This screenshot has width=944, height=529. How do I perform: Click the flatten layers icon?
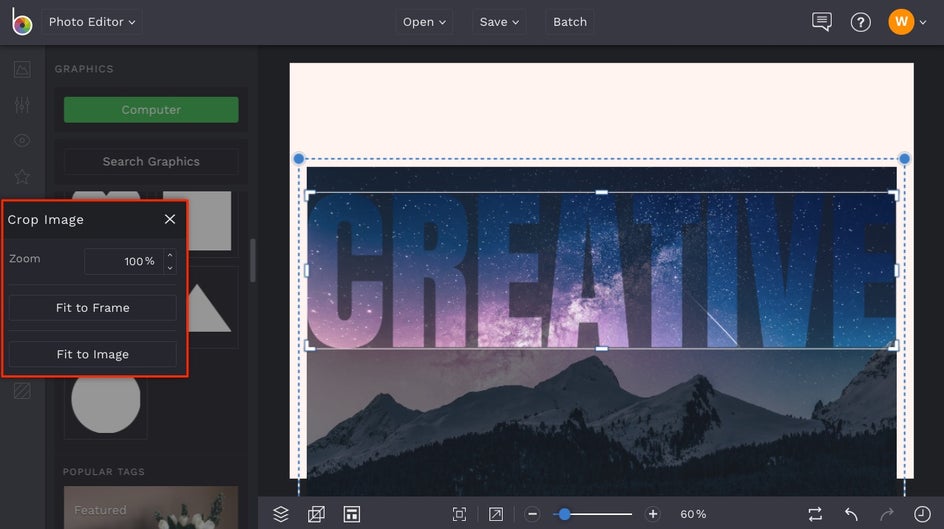coord(316,514)
